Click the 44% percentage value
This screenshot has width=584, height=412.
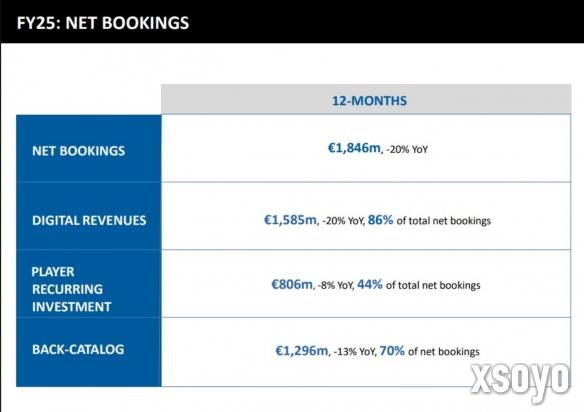(x=370, y=284)
